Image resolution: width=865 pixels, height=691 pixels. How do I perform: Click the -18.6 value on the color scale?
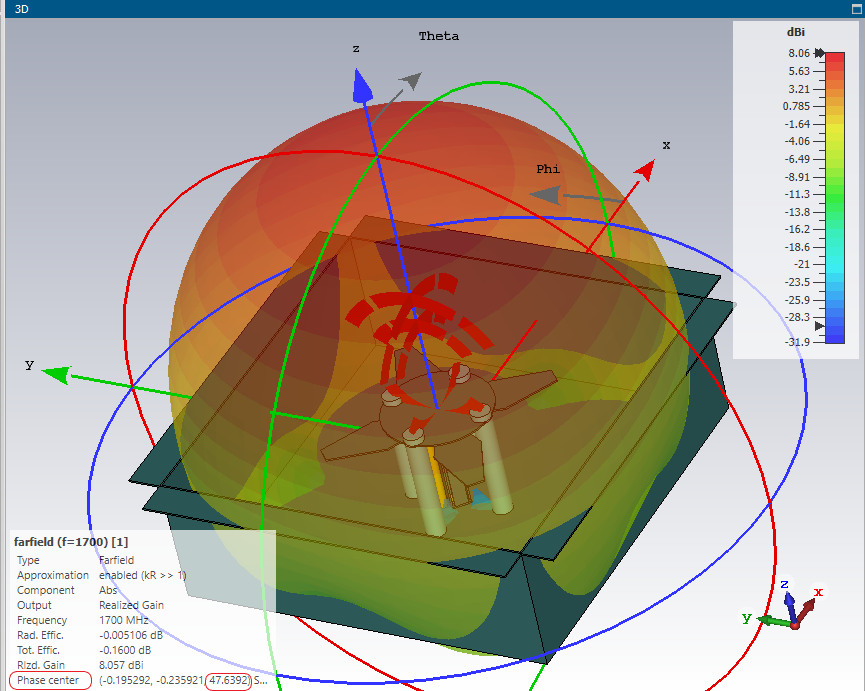pos(797,247)
